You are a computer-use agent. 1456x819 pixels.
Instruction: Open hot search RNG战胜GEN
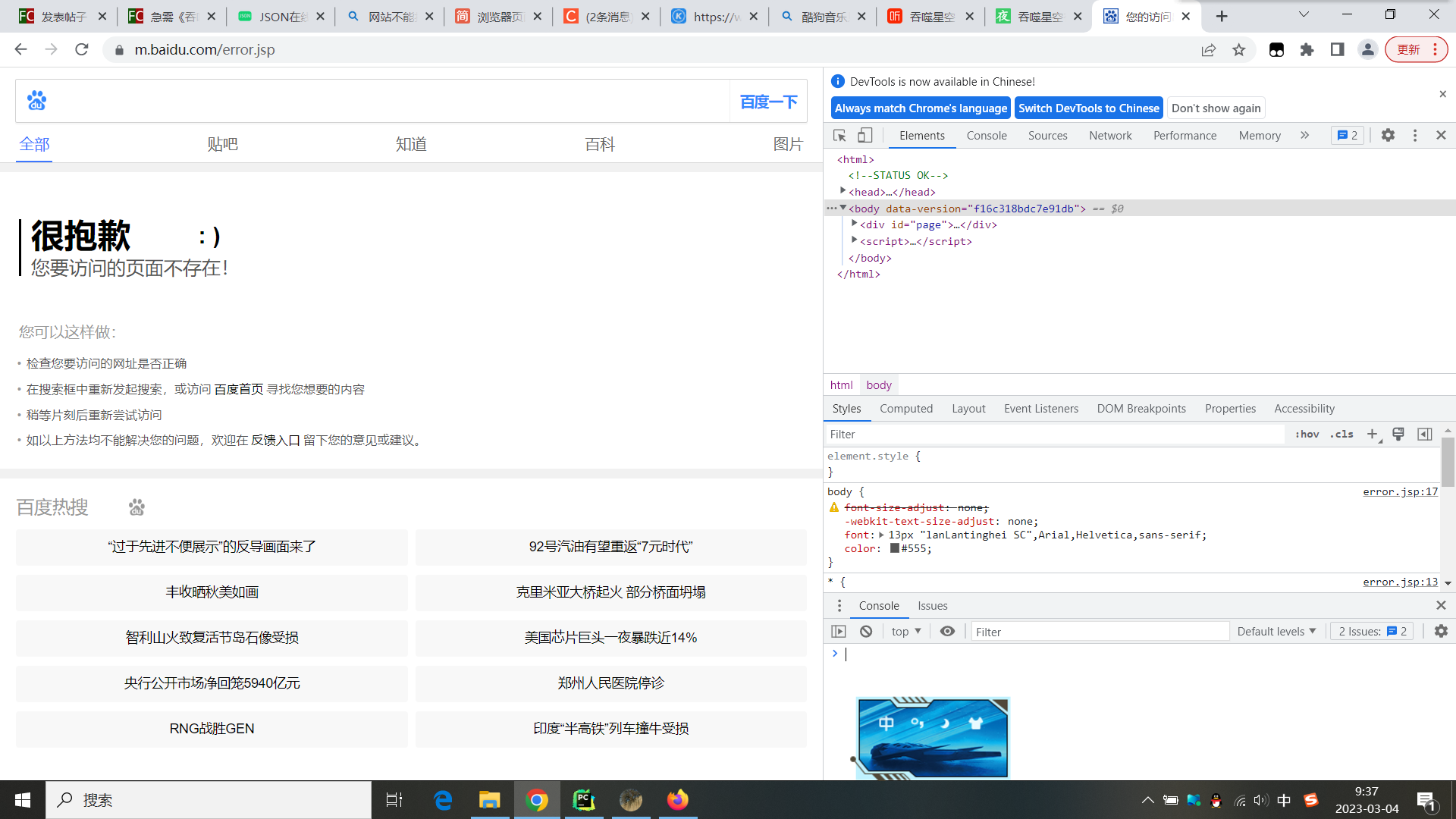pyautogui.click(x=212, y=729)
